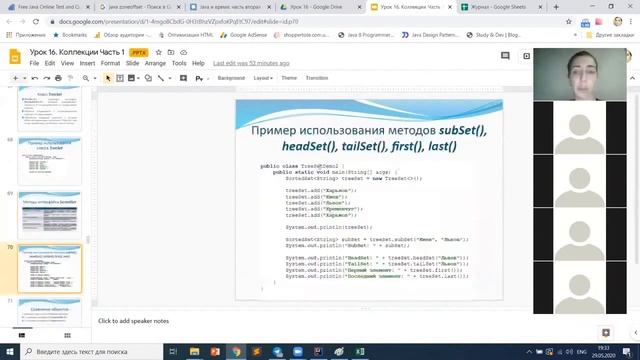The image size is (640, 360).
Task: Reload the page
Action: [36, 22]
